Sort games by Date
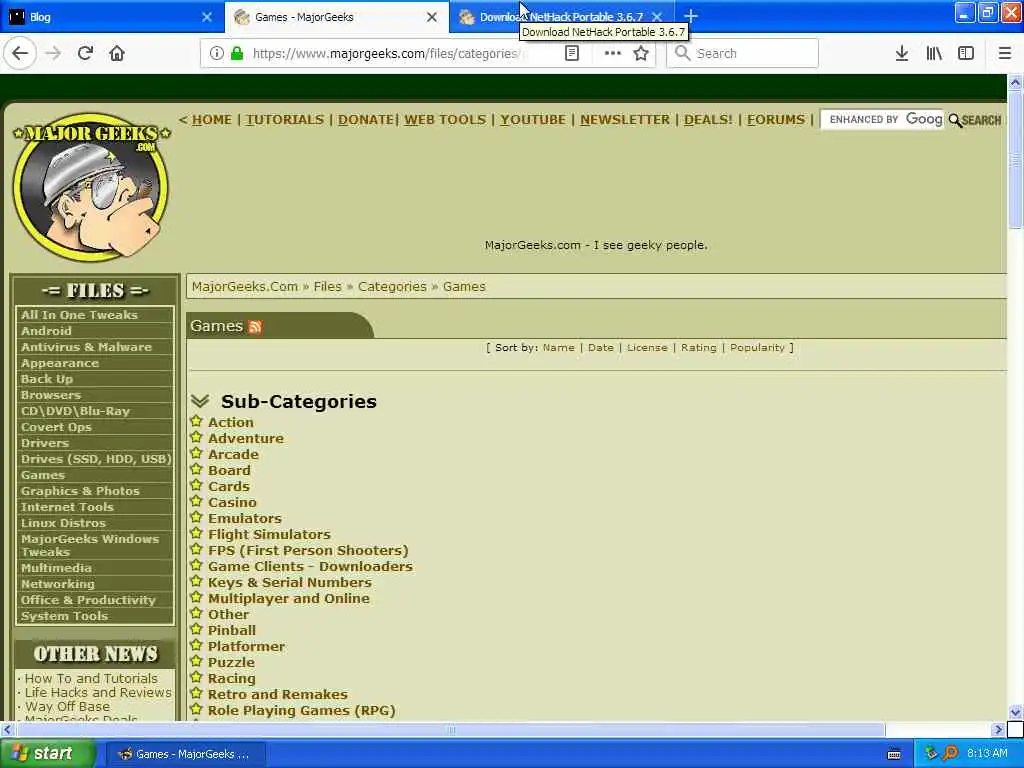This screenshot has height=768, width=1024. pos(601,347)
